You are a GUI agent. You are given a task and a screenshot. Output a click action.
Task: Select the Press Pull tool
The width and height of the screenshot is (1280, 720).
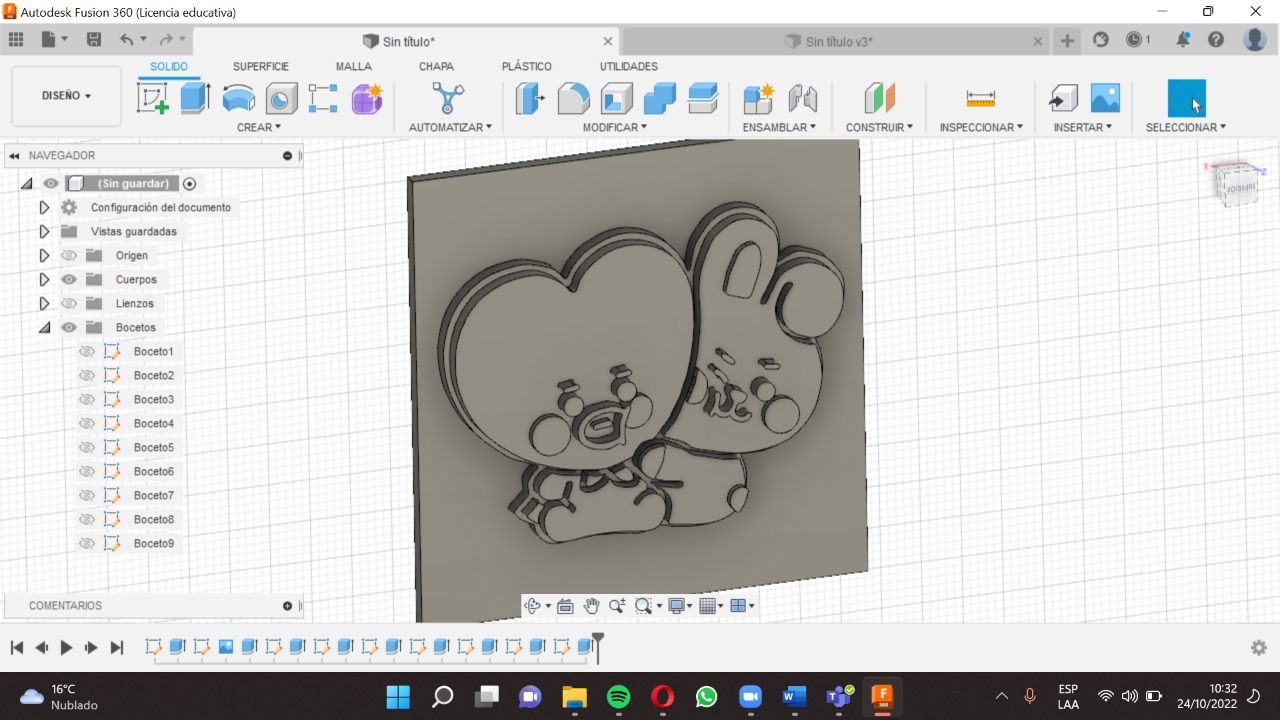[530, 98]
